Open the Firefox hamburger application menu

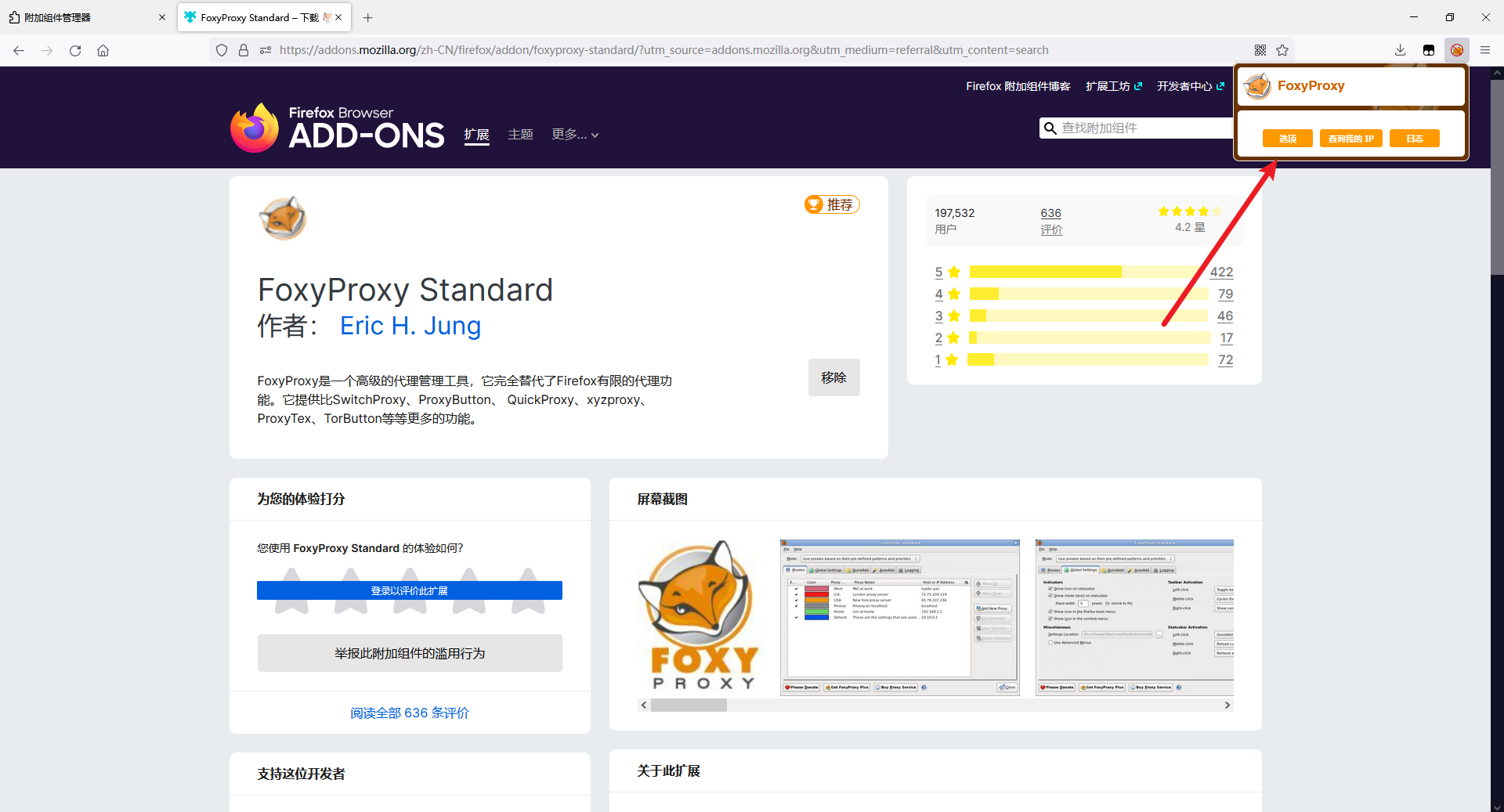1484,50
